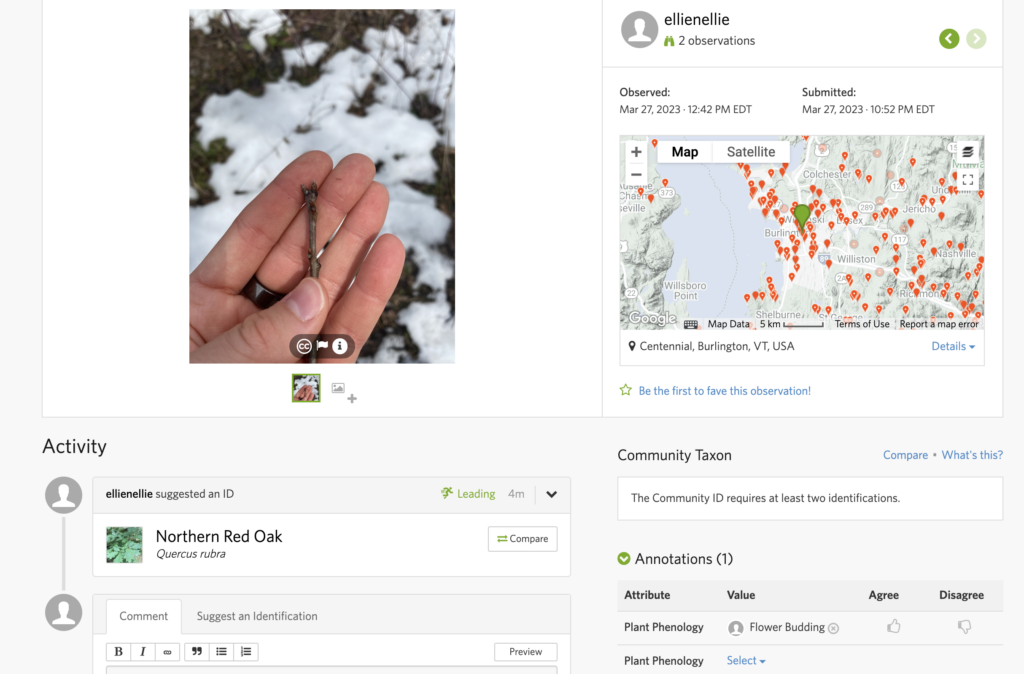Open the Plant Phenology Select dropdown

pyautogui.click(x=746, y=661)
